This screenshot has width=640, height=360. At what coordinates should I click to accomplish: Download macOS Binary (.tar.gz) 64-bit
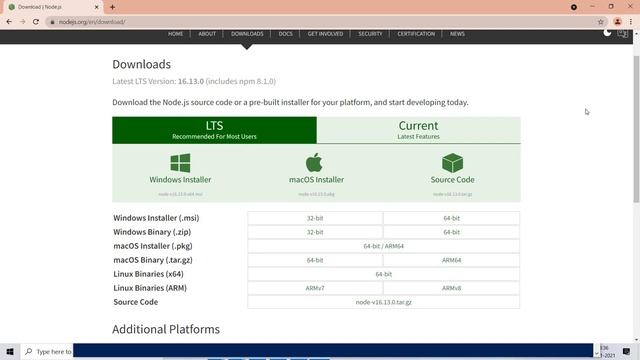(315, 260)
